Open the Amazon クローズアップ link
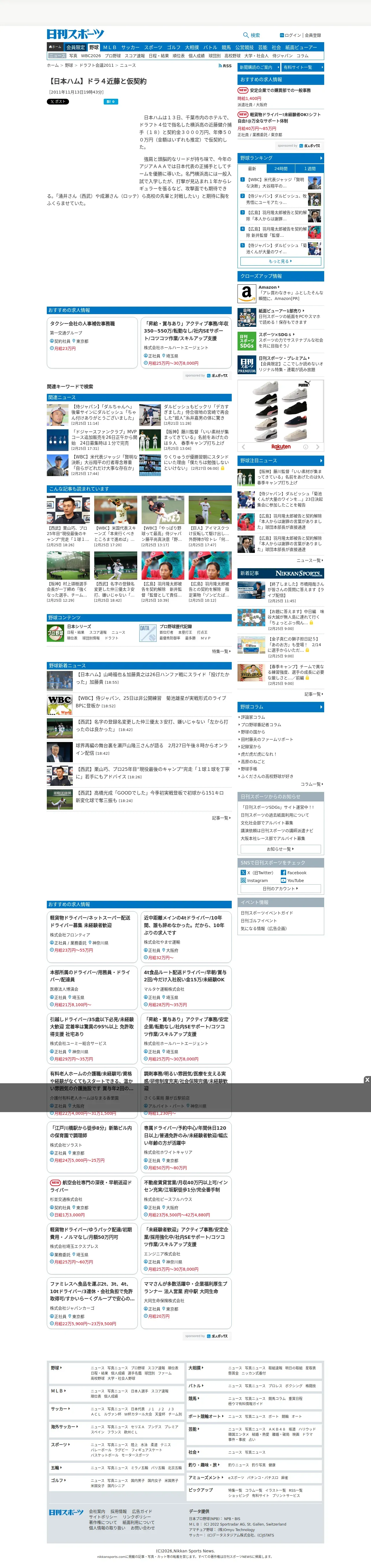This screenshot has height=1568, width=371. pos(269,287)
